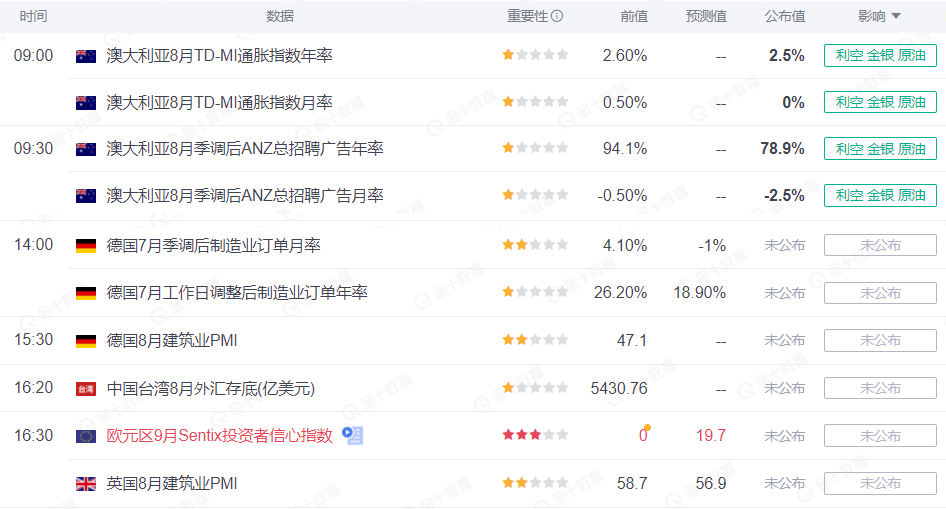This screenshot has width=946, height=509.
Task: Click 利空 金银 原油 tag for ANZ总招聘广告月率
Action: tap(880, 195)
